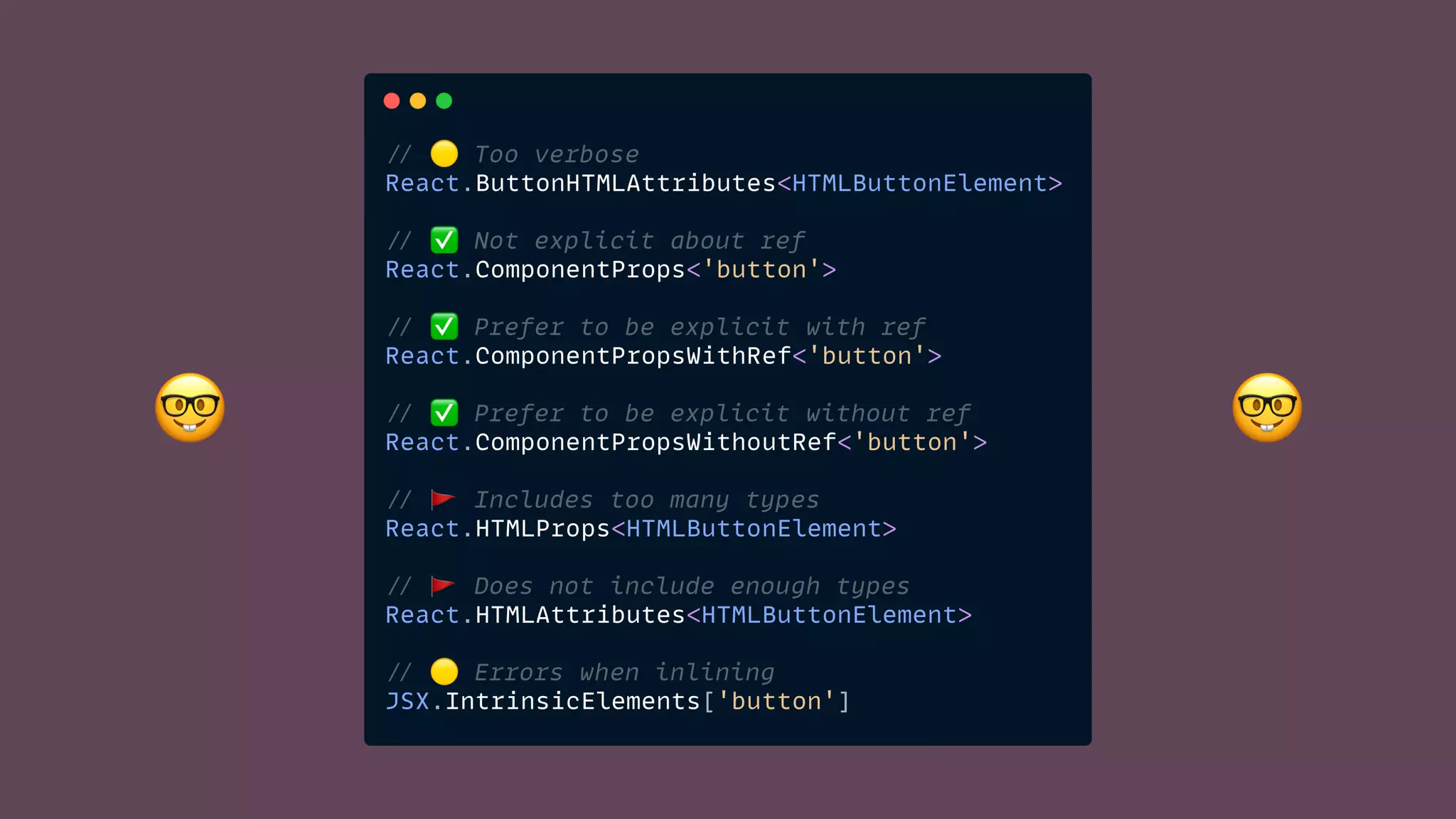The image size is (1456, 819).
Task: Click HTMLButtonElement in HTMLAttributes line
Action: [x=829, y=615]
